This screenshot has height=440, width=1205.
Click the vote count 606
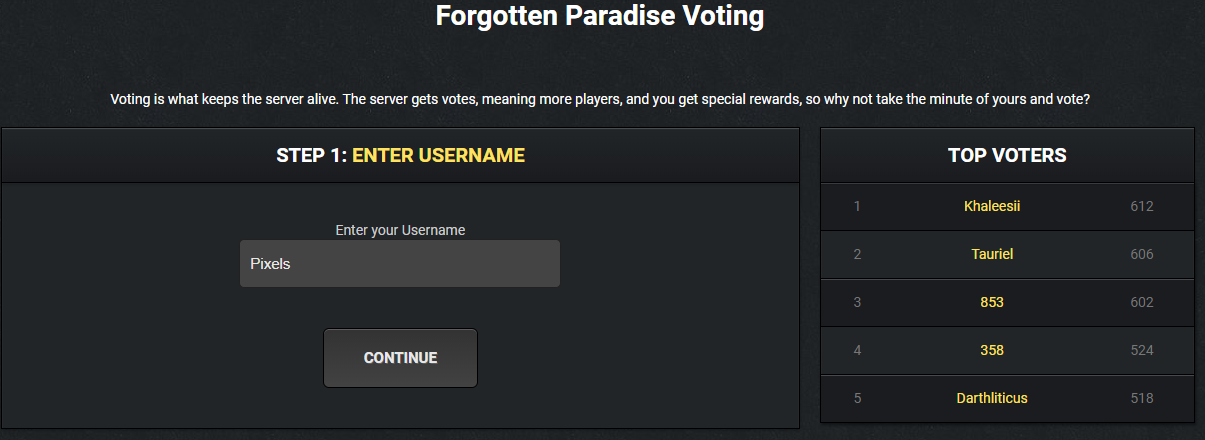[x=1142, y=254]
